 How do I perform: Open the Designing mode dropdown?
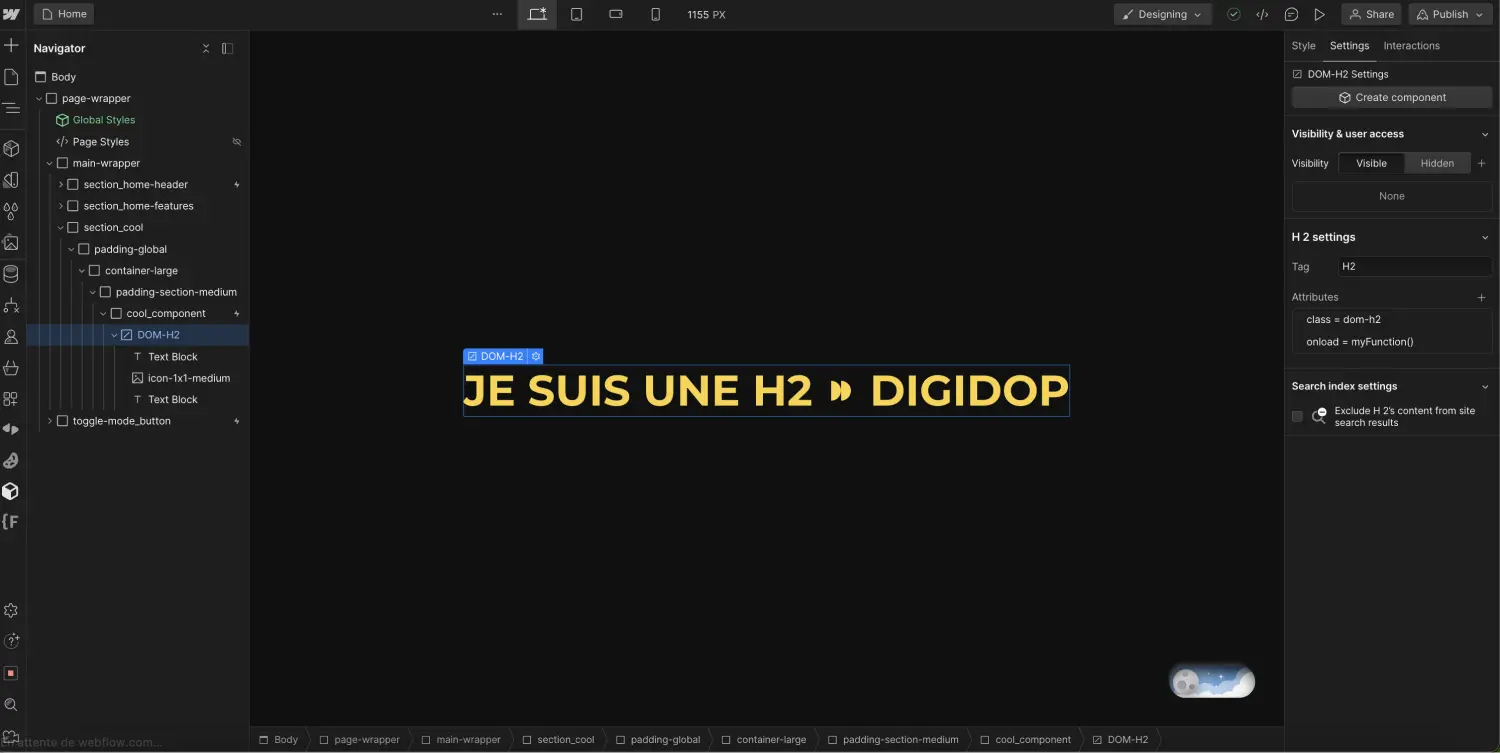click(1162, 14)
